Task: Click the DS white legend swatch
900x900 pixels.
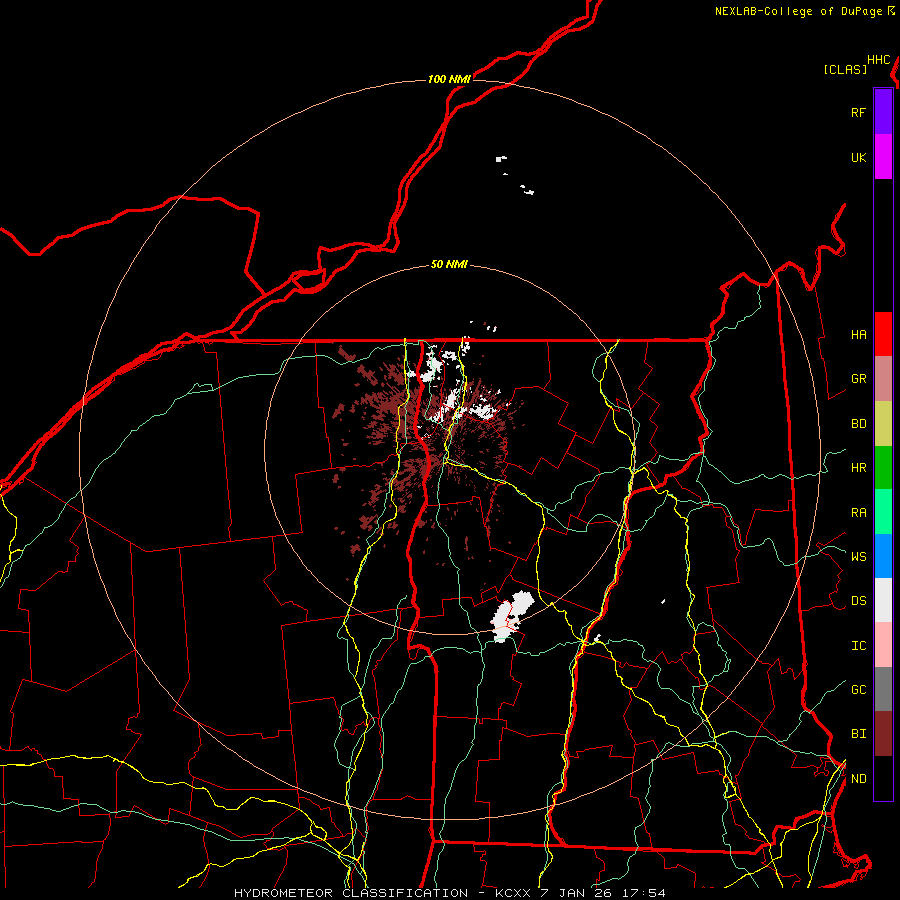Action: [883, 600]
